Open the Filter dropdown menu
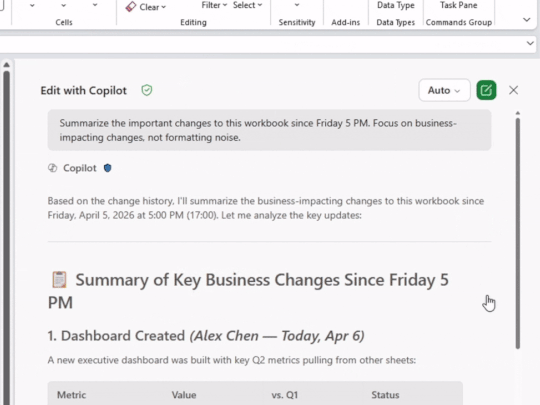Image resolution: width=540 pixels, height=405 pixels. pyautogui.click(x=214, y=5)
